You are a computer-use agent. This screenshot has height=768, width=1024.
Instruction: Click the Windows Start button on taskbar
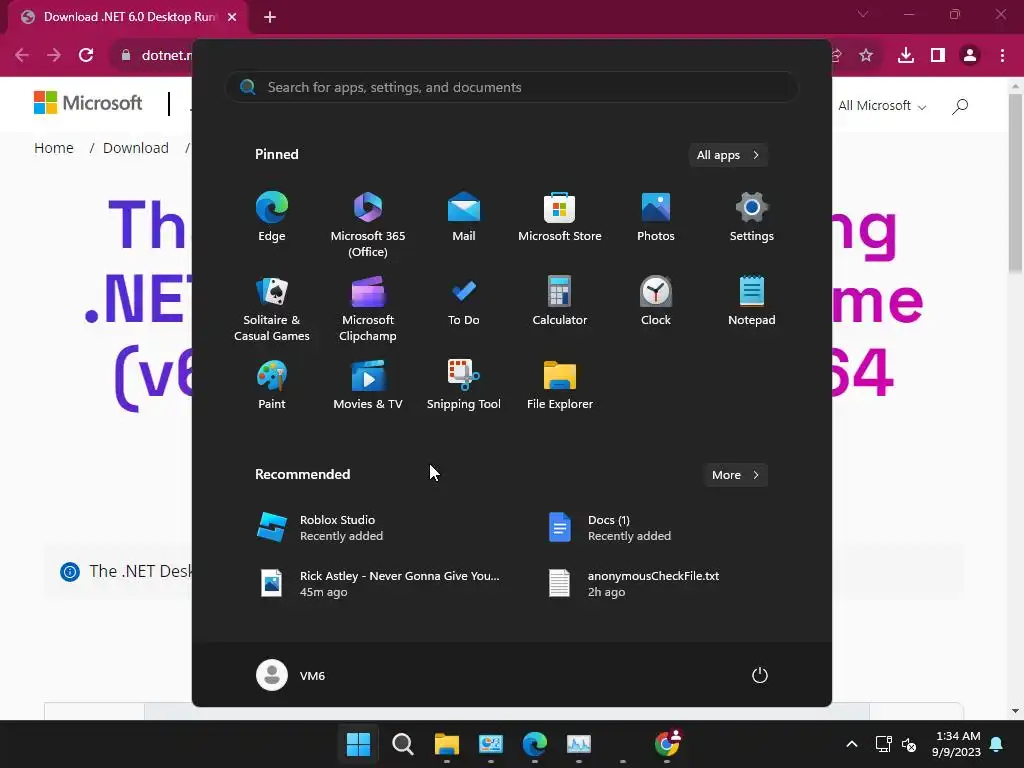click(x=358, y=744)
